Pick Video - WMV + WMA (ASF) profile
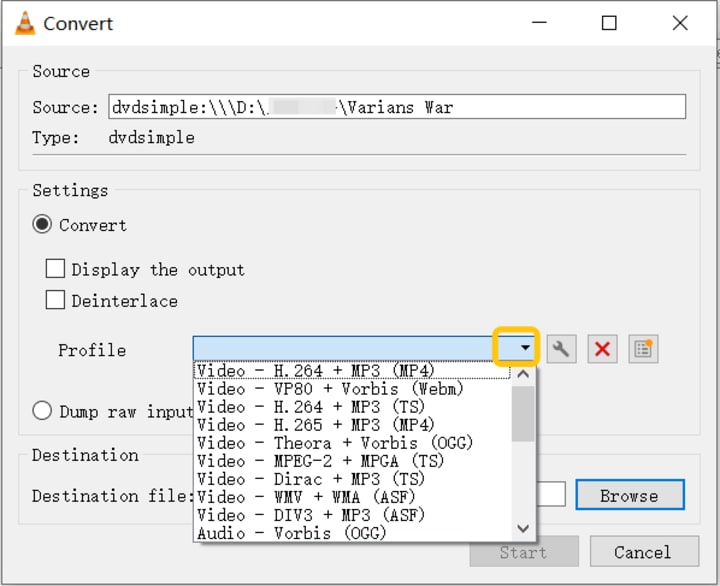720x586 pixels. click(x=352, y=497)
